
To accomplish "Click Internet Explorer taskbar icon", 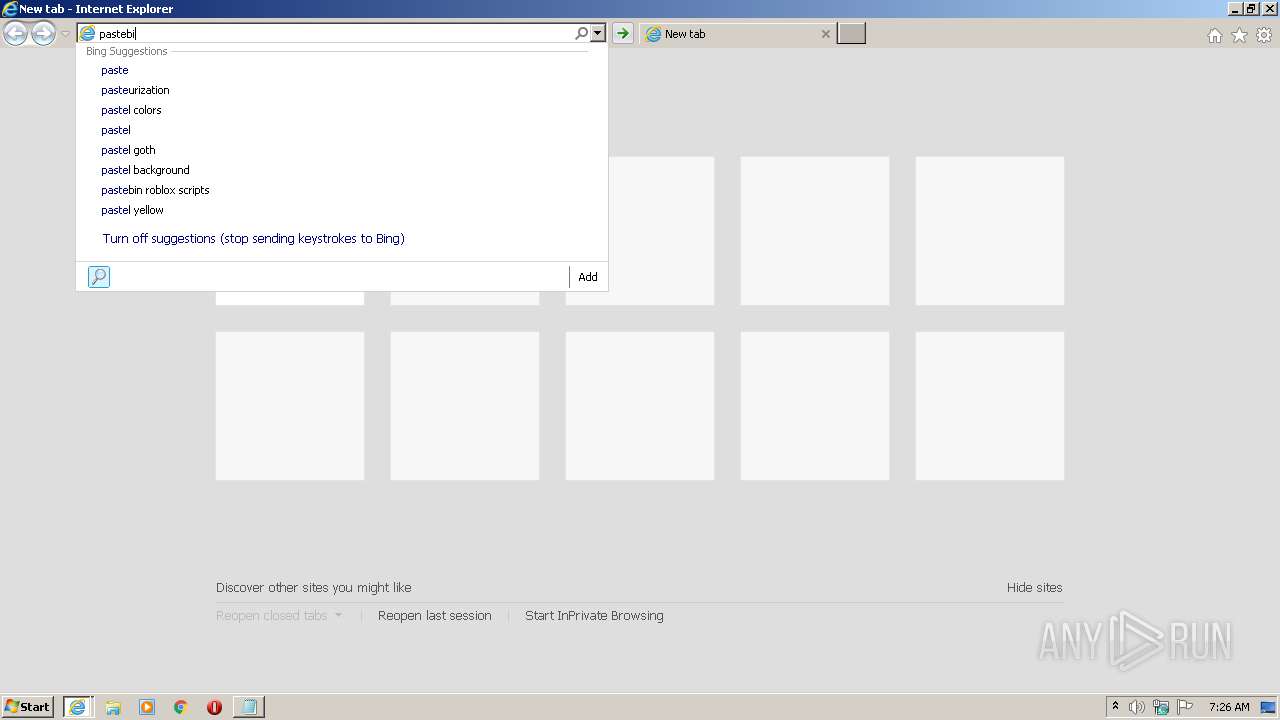I will coord(77,707).
